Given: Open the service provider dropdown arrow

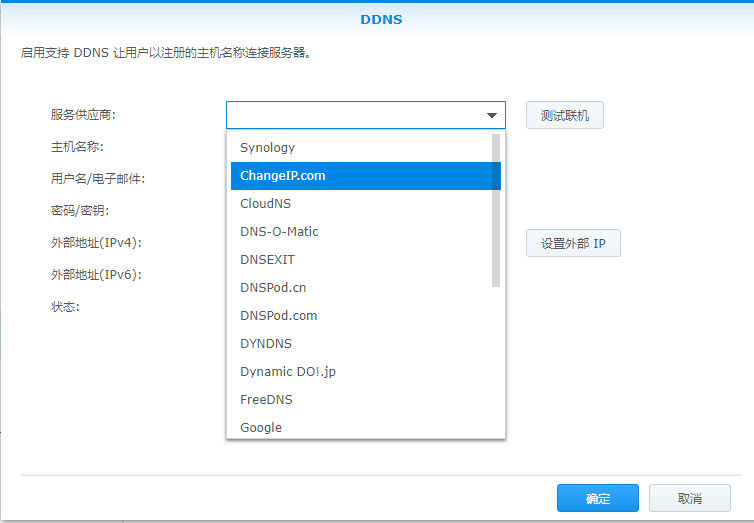Looking at the screenshot, I should pos(491,115).
